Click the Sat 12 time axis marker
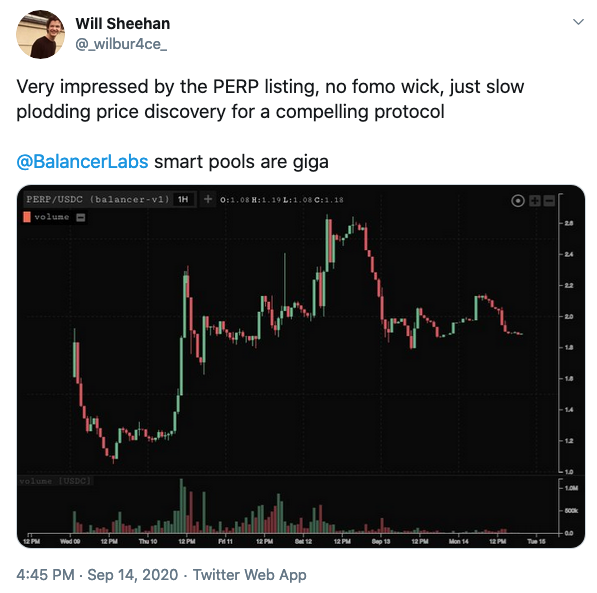The image size is (597, 593). [303, 541]
